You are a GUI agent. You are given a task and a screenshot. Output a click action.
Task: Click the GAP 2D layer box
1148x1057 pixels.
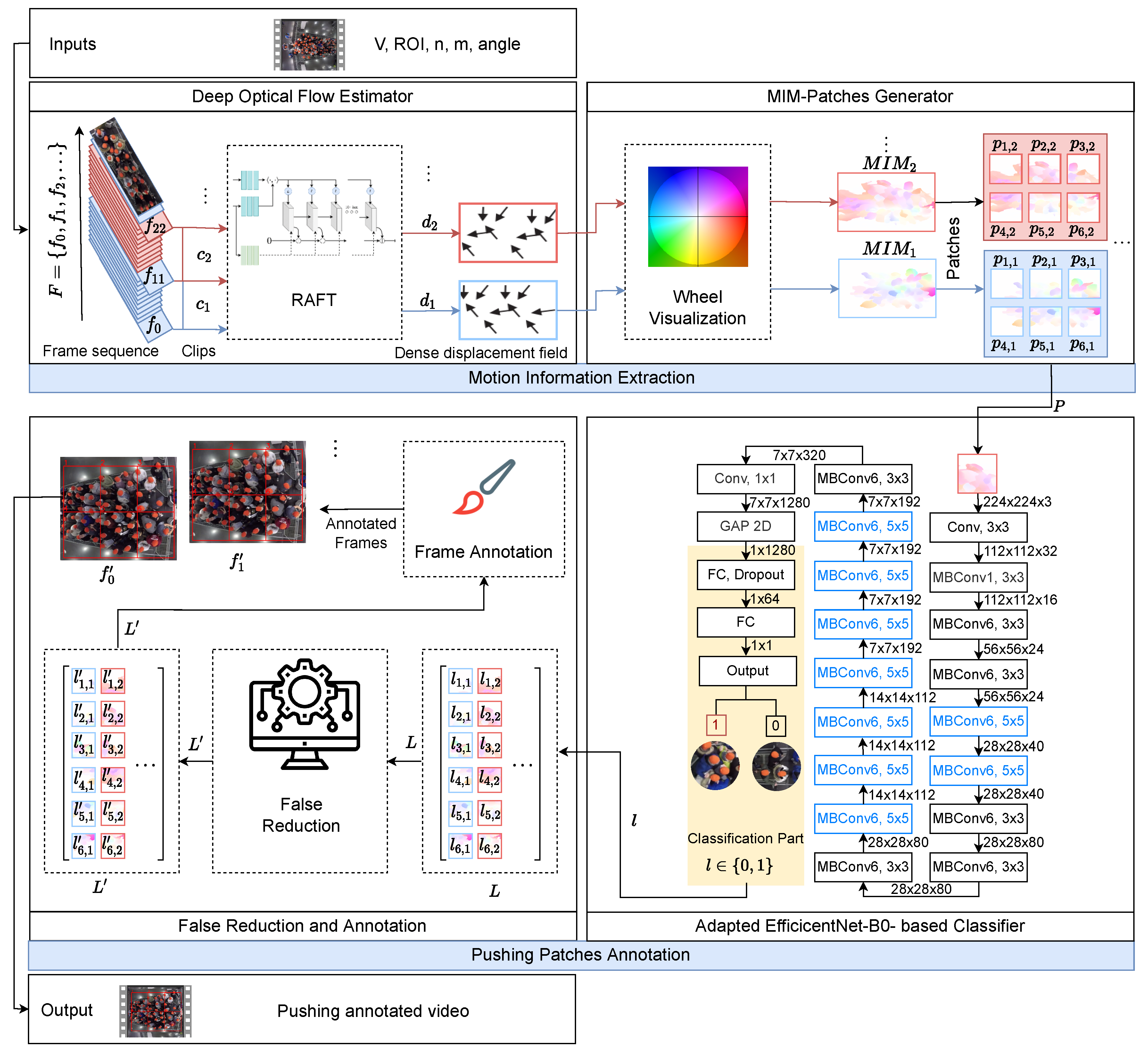click(745, 526)
